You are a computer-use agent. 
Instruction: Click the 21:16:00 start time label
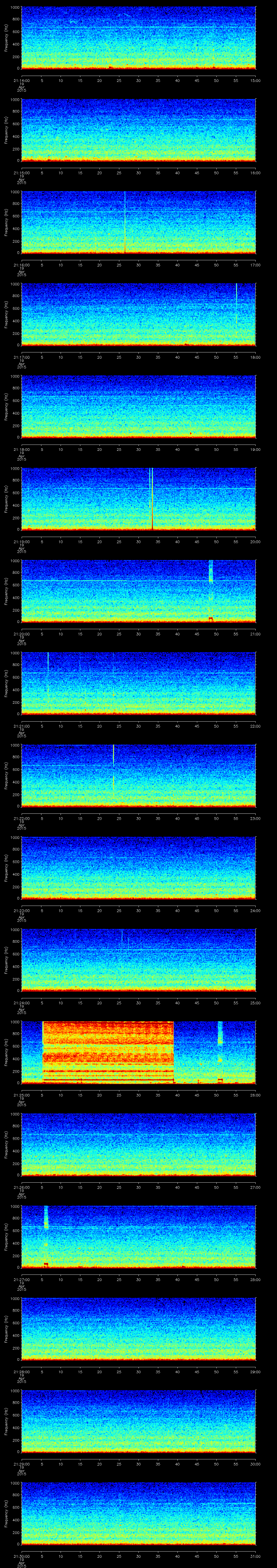point(21,265)
